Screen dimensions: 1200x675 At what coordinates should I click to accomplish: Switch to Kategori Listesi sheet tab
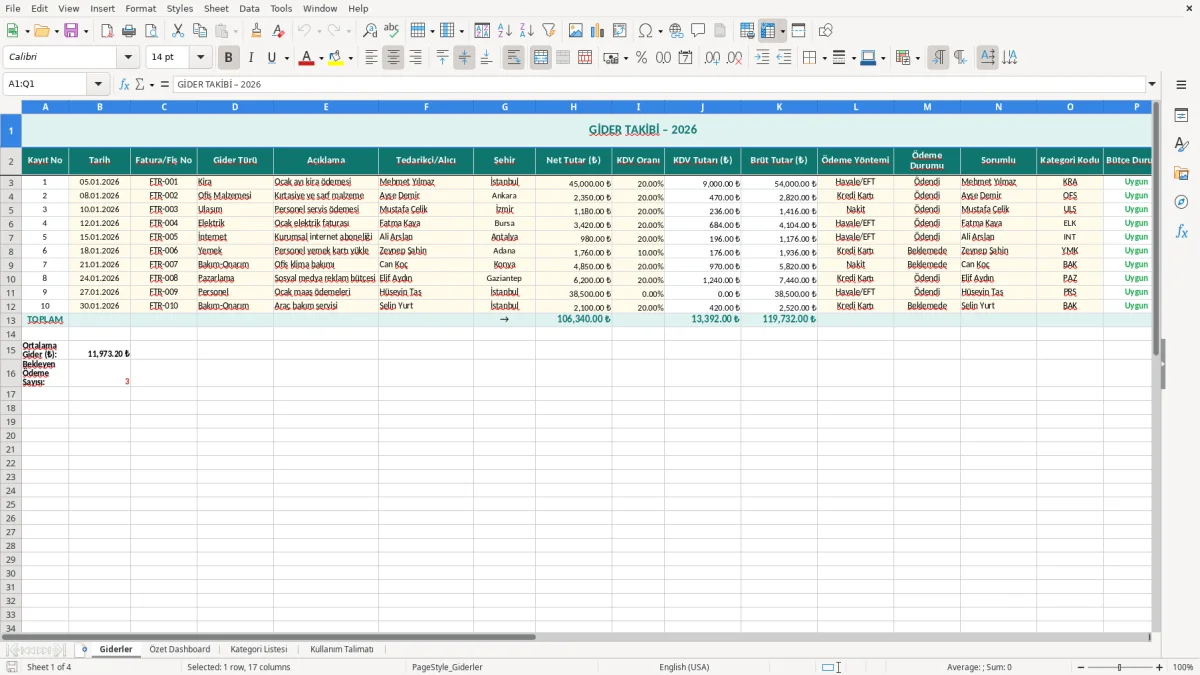click(x=259, y=649)
